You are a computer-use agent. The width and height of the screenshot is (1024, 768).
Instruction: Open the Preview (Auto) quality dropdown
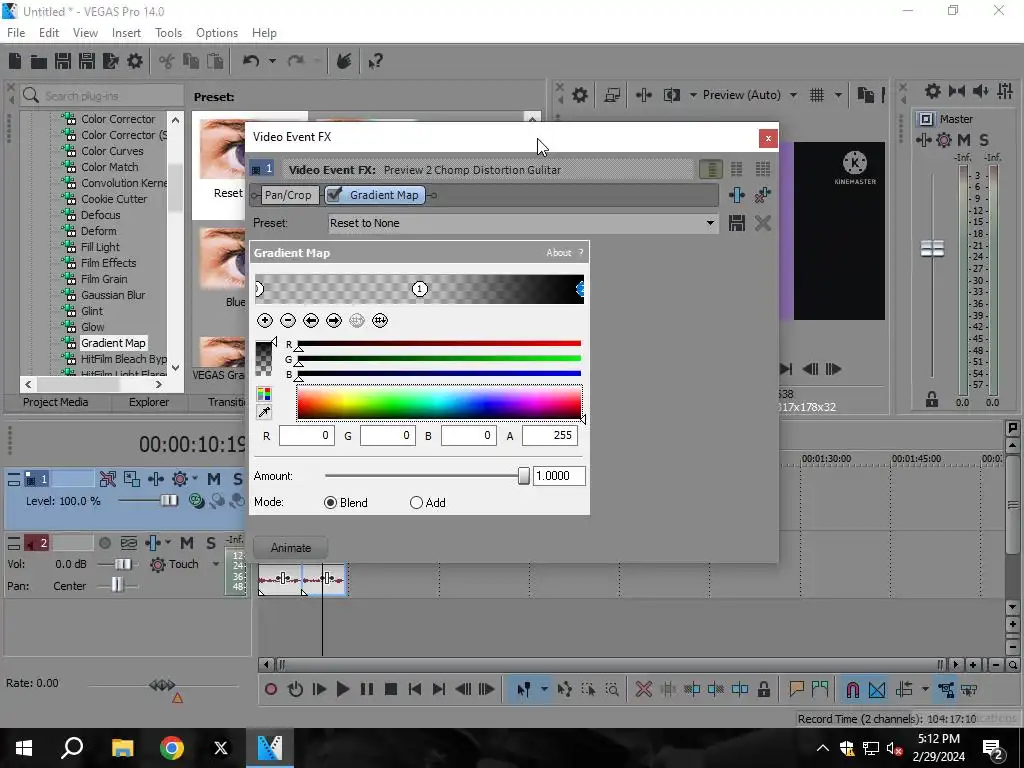793,95
